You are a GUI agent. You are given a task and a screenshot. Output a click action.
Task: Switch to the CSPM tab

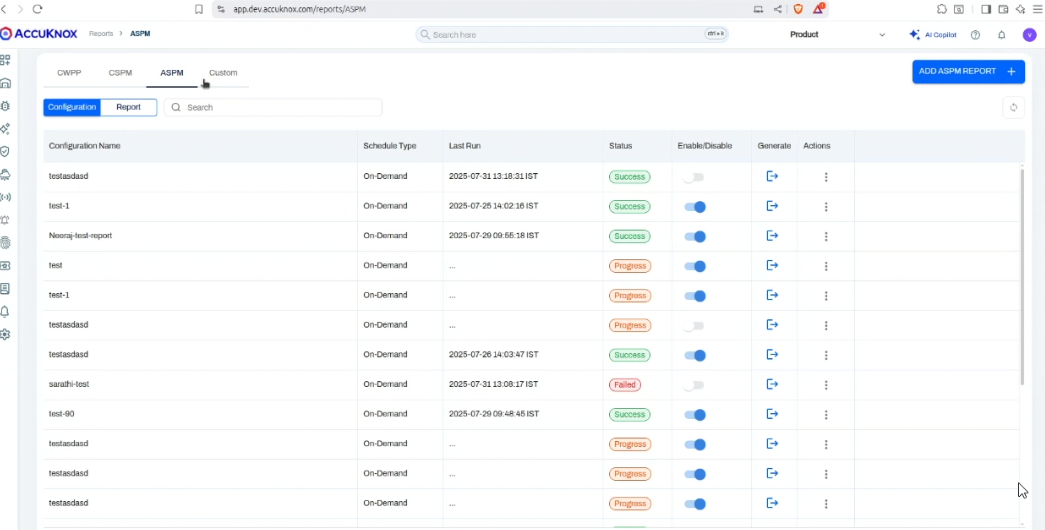coord(121,73)
